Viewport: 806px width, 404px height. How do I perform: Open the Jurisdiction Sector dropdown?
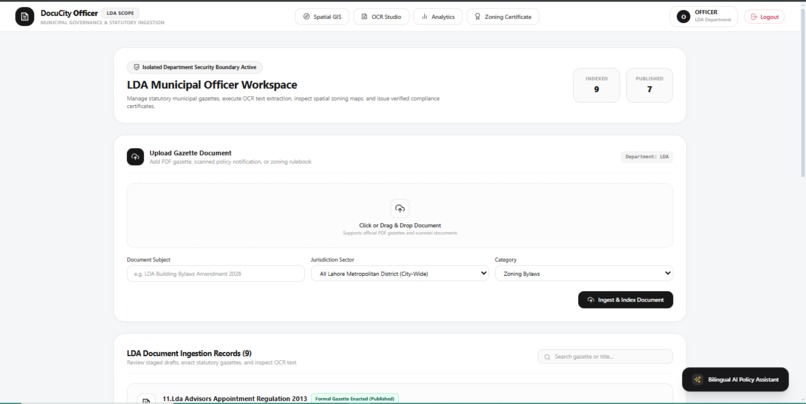tap(400, 273)
